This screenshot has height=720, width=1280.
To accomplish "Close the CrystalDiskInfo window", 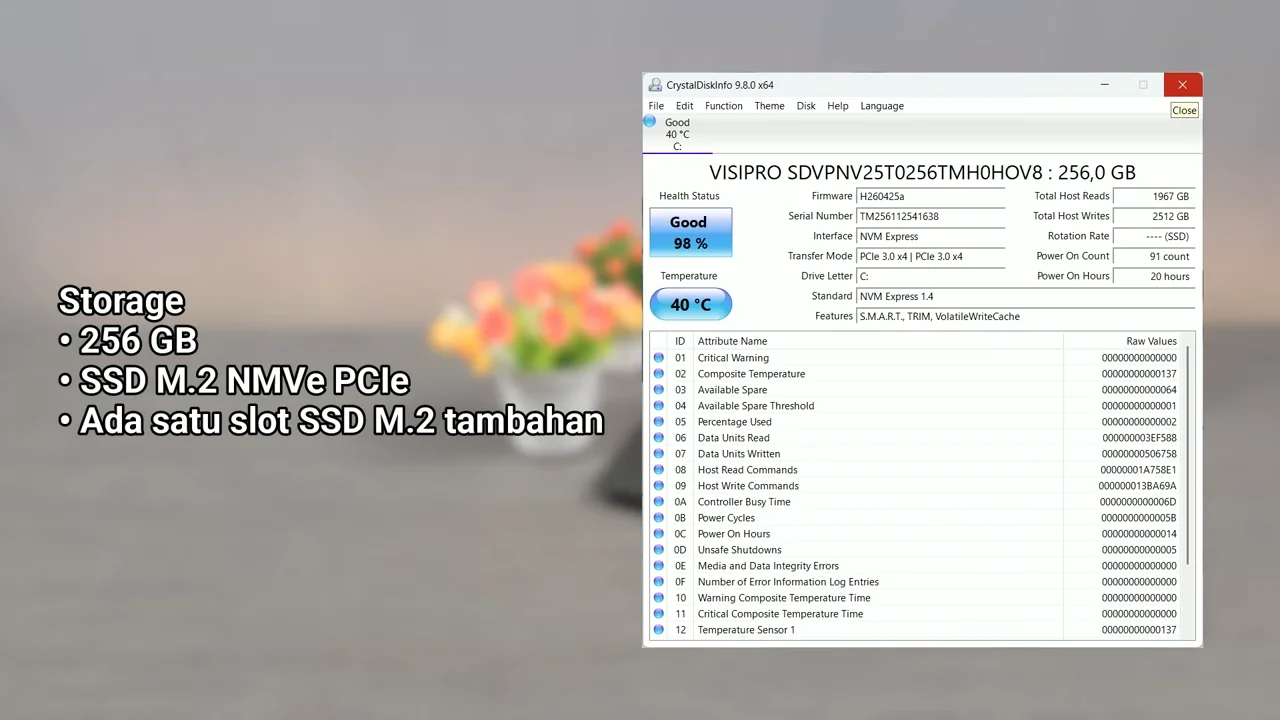I will pyautogui.click(x=1182, y=85).
